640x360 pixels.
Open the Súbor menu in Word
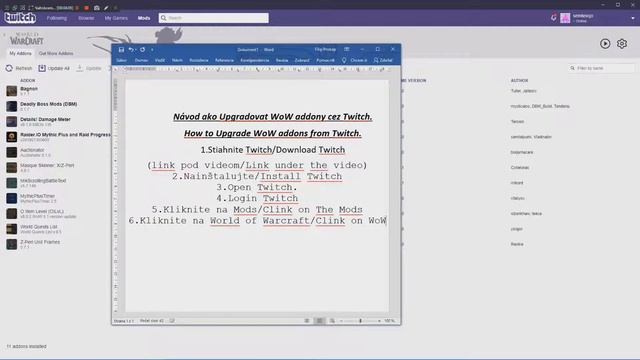[121, 60]
